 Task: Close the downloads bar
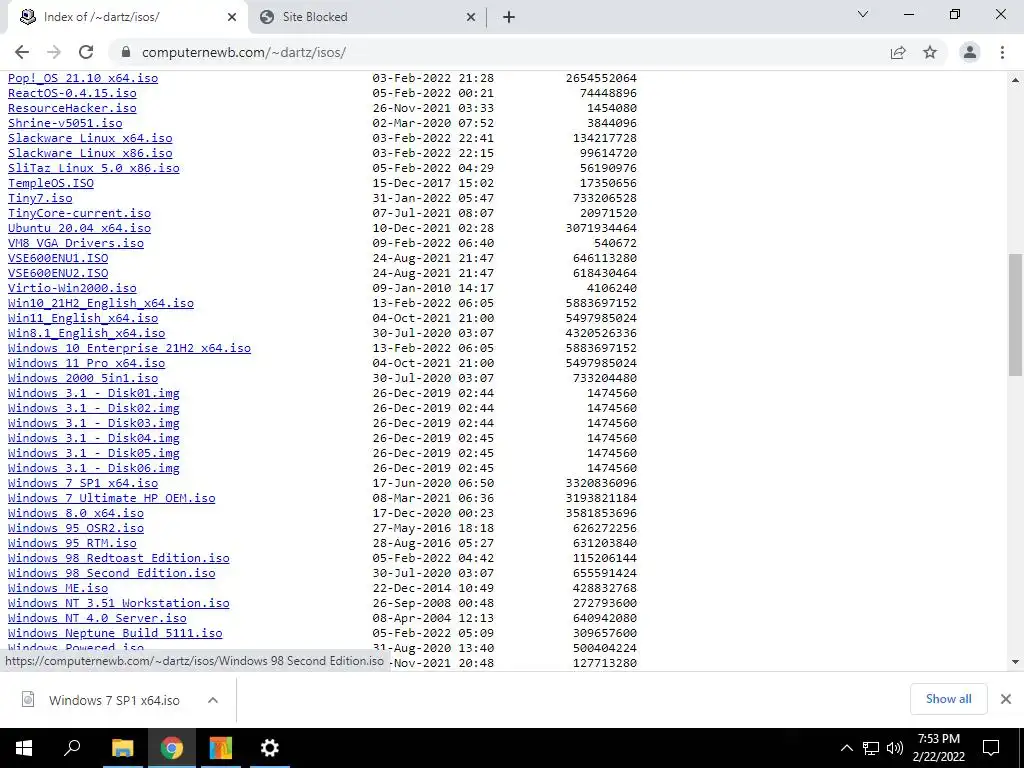(x=1006, y=699)
